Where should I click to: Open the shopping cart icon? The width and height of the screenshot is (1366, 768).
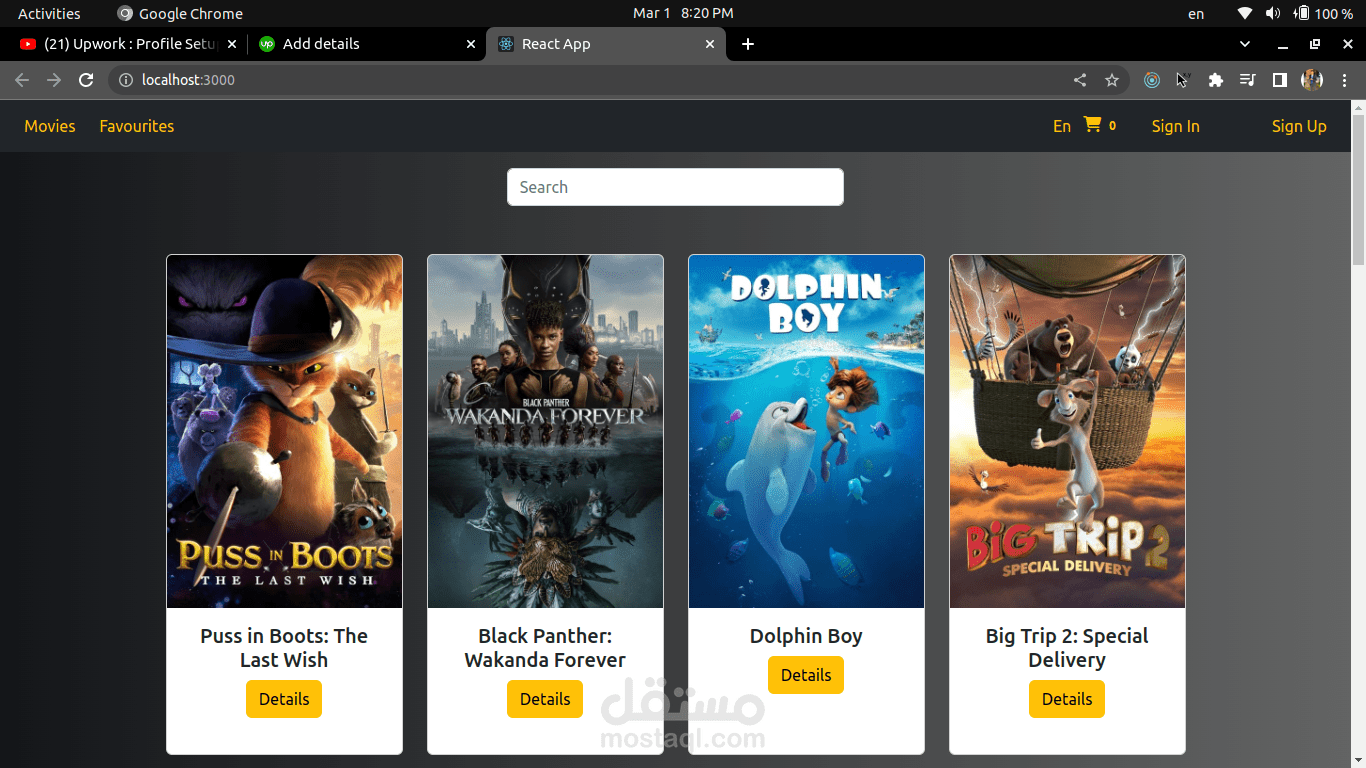pyautogui.click(x=1092, y=125)
